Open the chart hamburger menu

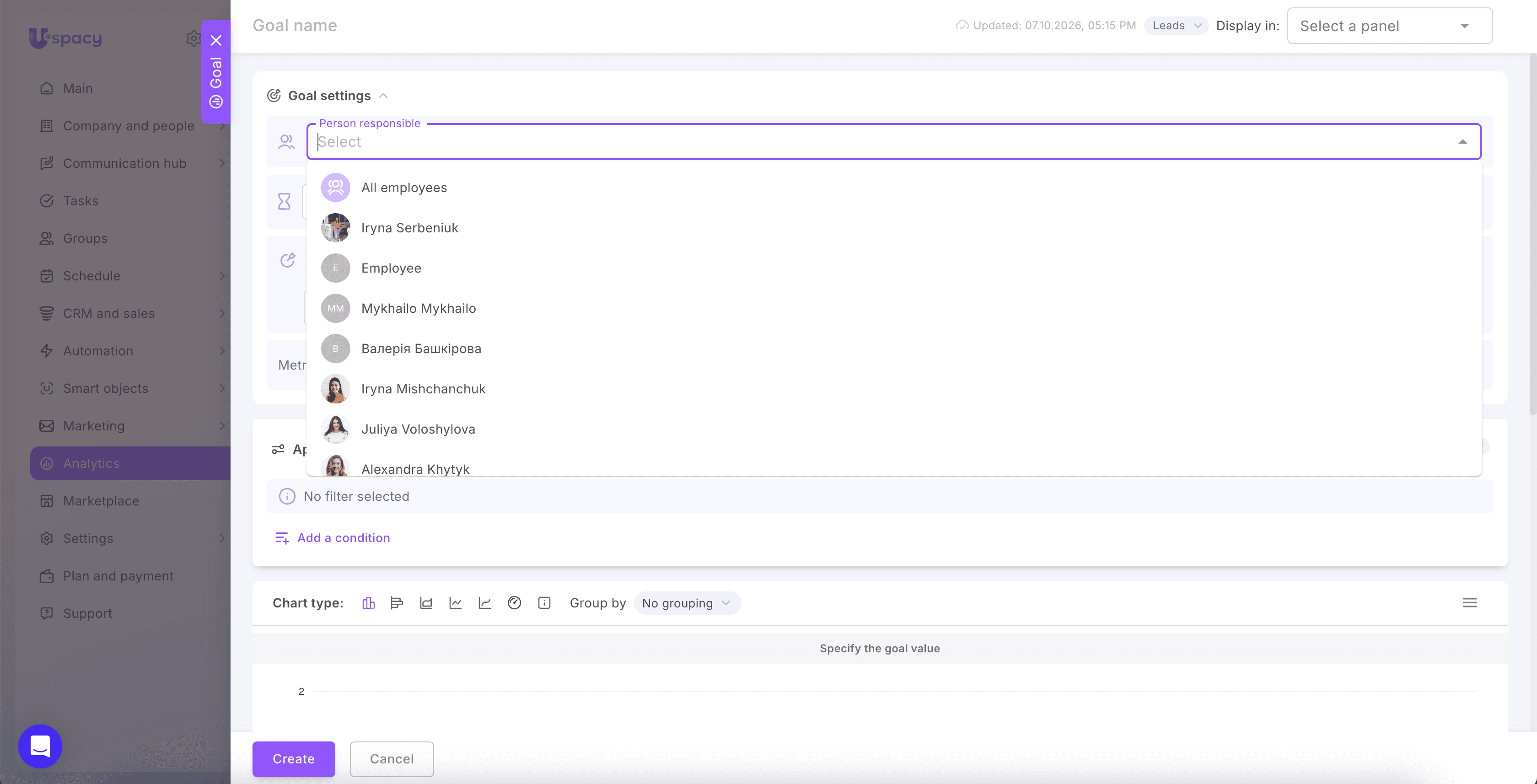[x=1470, y=602]
